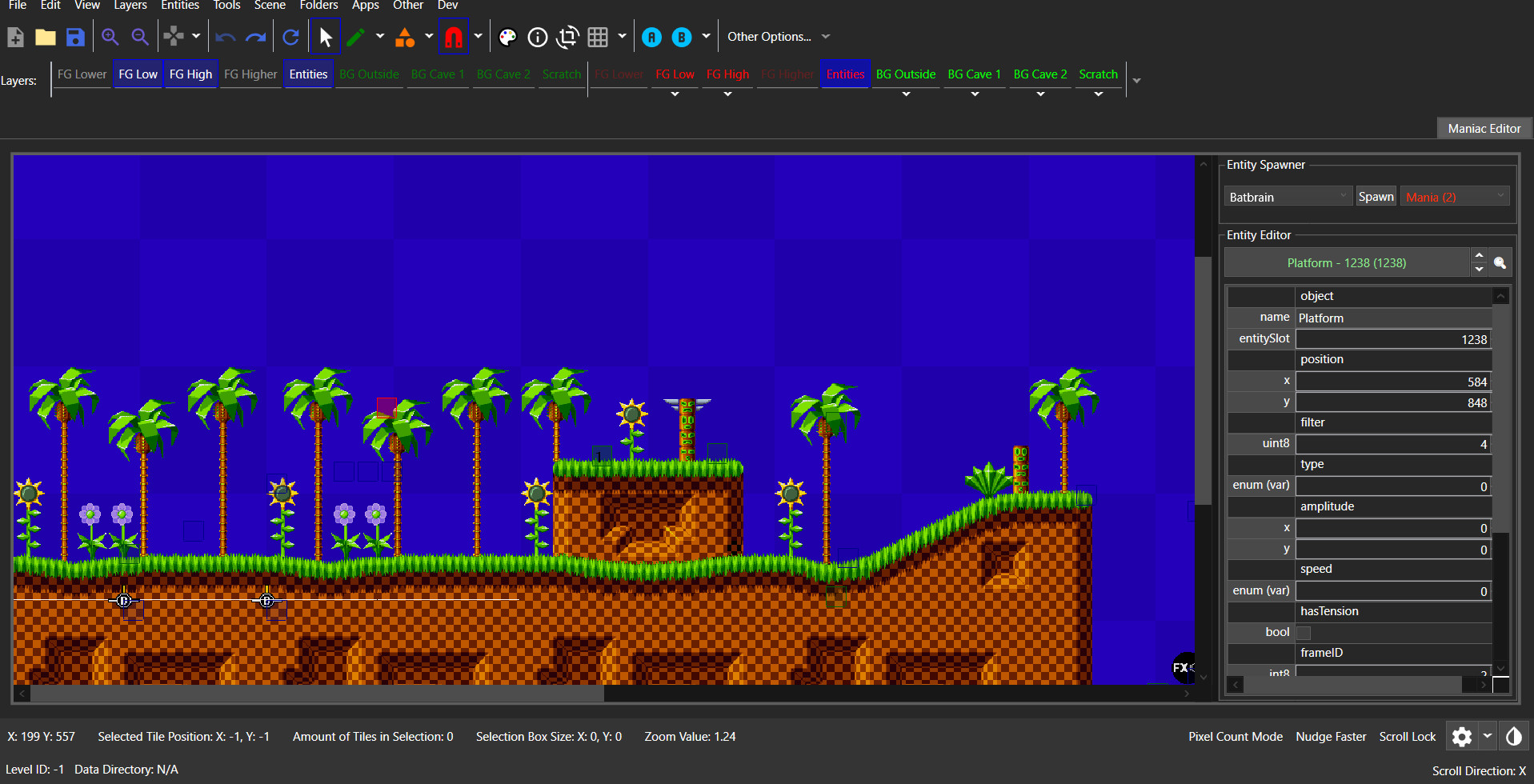Toggle the FG Low layer visibility
Viewport: 1534px width, 784px height.
[x=138, y=74]
